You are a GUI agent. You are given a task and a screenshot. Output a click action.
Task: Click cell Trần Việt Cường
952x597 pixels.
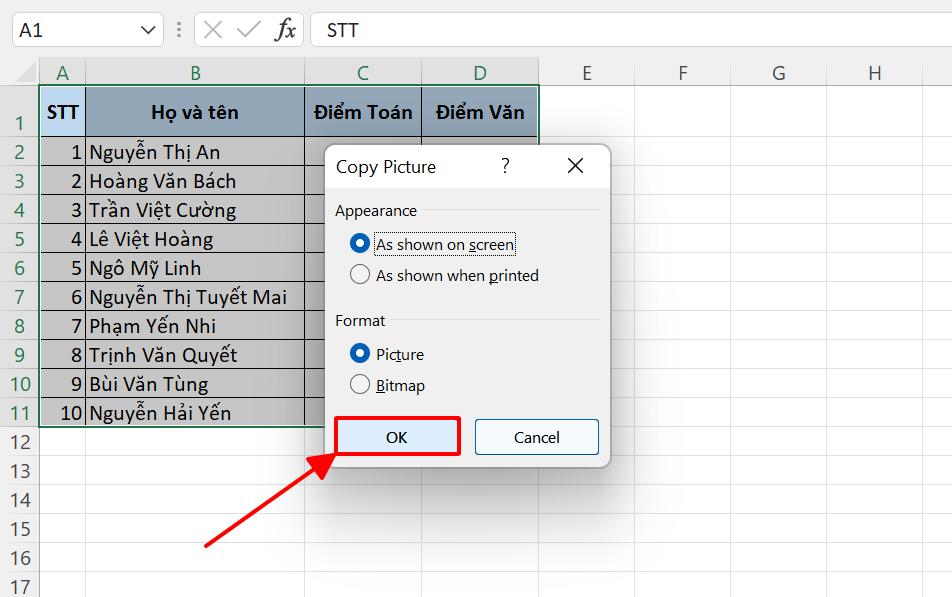tap(195, 210)
